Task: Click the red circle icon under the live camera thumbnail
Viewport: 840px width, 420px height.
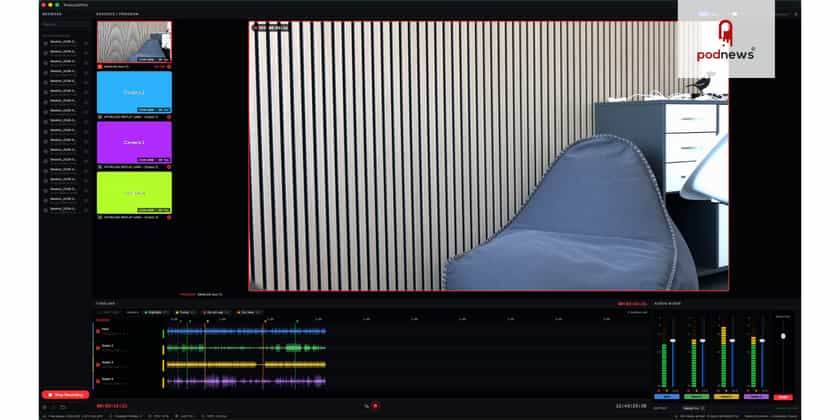Action: click(169, 66)
